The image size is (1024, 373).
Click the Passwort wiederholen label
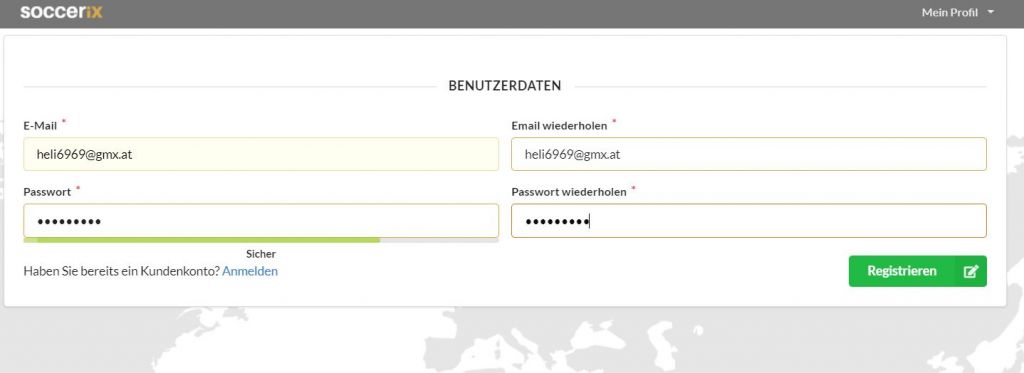(569, 192)
